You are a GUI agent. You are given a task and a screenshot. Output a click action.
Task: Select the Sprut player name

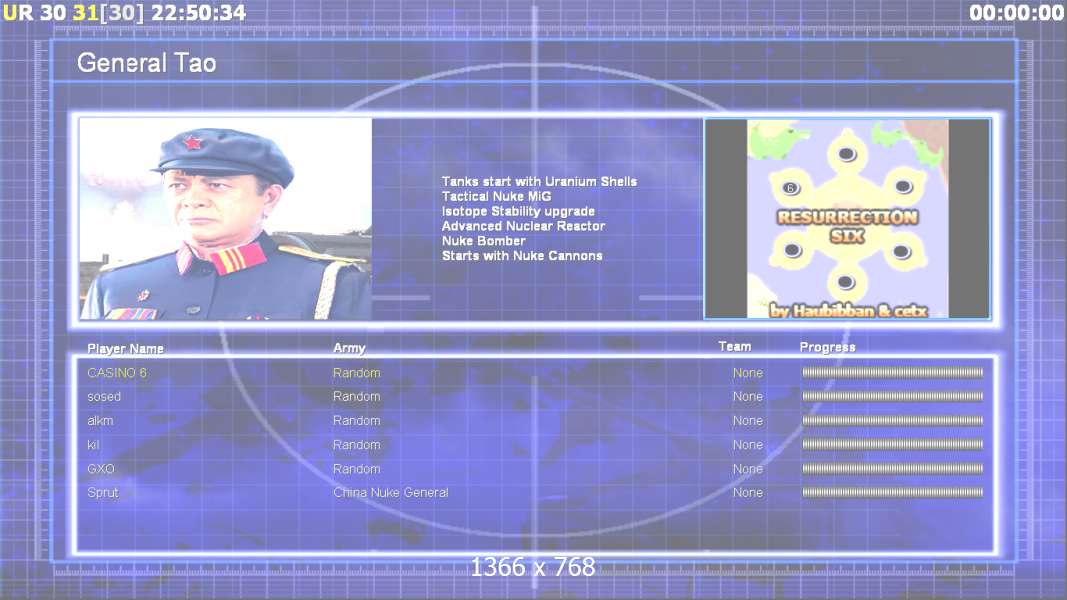coord(103,493)
